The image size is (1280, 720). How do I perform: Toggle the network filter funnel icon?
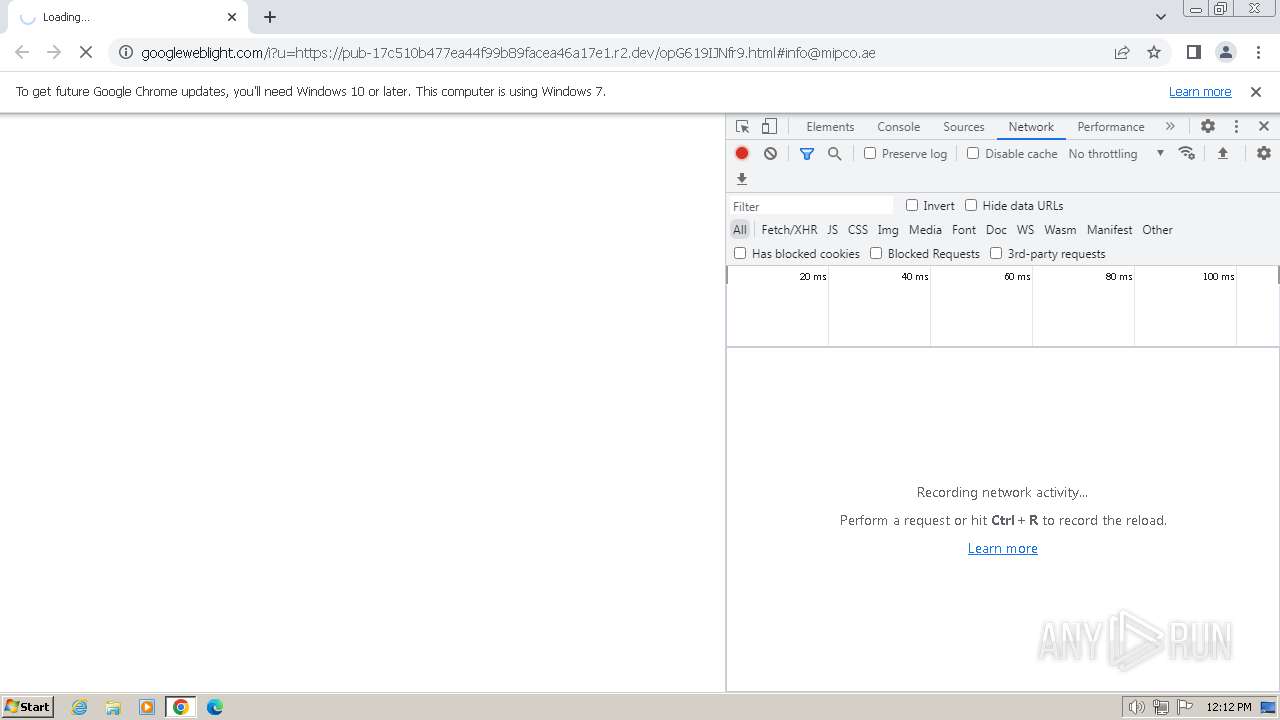click(807, 153)
